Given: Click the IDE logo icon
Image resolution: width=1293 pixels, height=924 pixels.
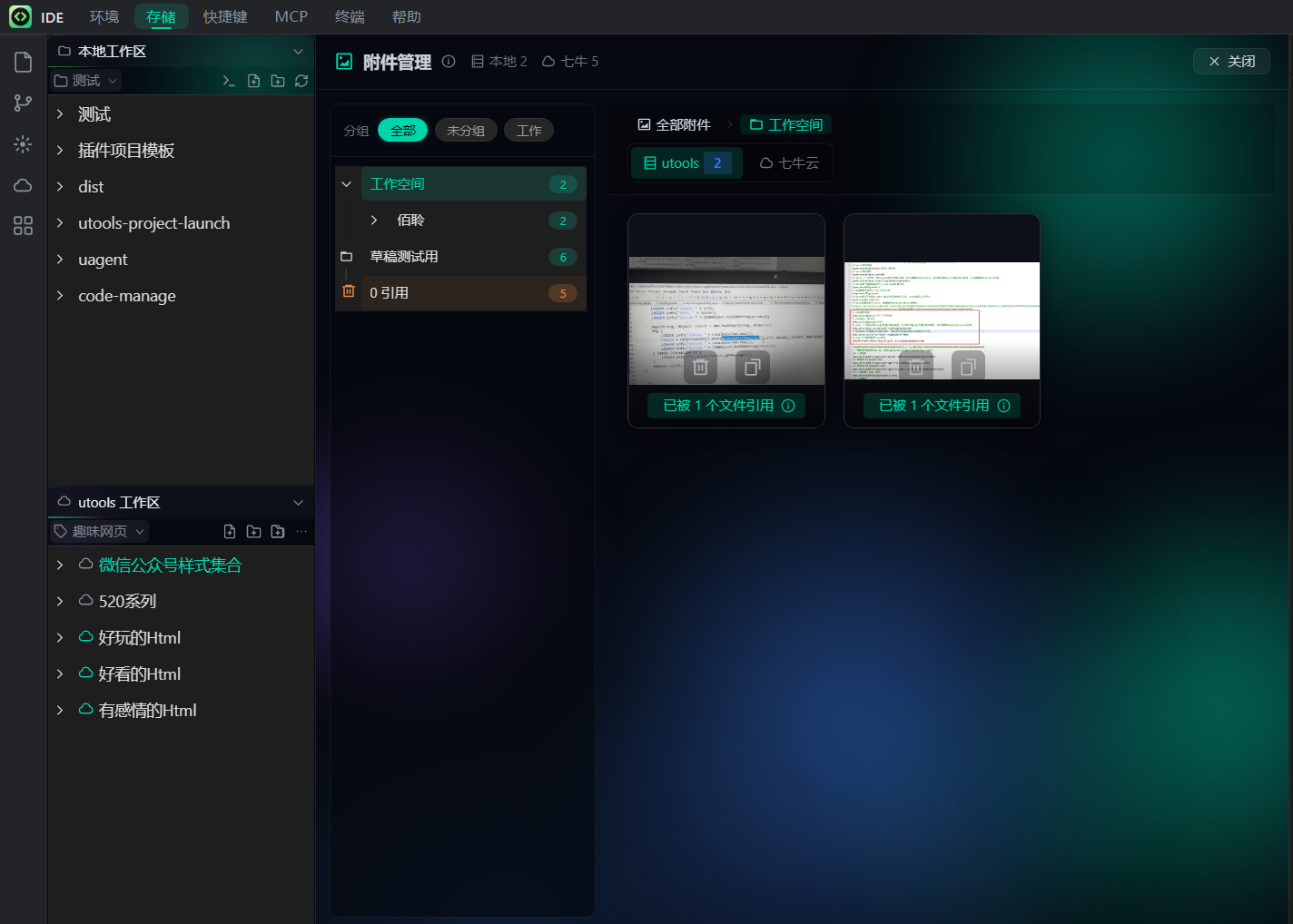Looking at the screenshot, I should pos(20,16).
